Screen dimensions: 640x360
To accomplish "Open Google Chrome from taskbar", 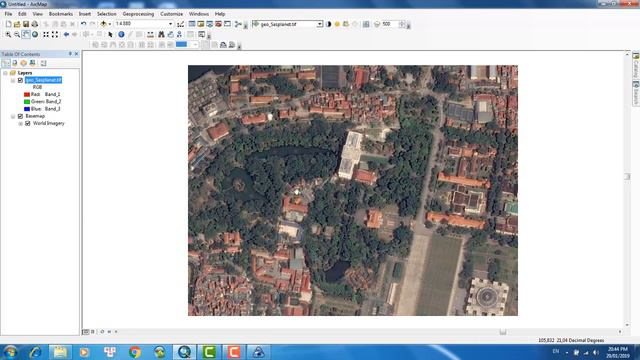I will point(135,352).
